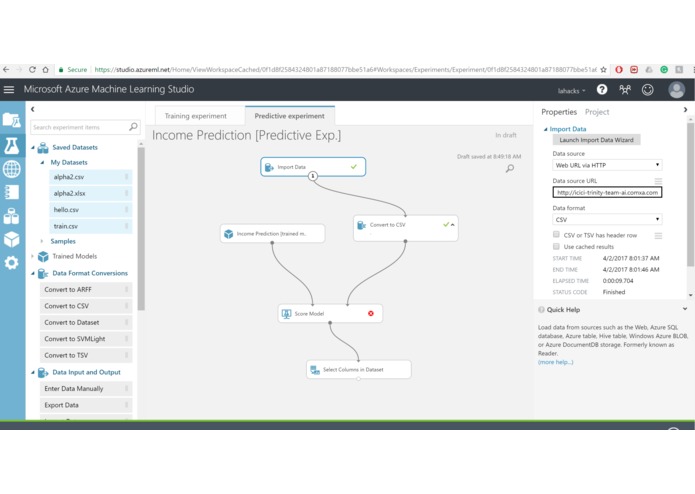Screen dimensions: 695x494
Task: Click the search magnifier in module search box
Action: [133, 127]
